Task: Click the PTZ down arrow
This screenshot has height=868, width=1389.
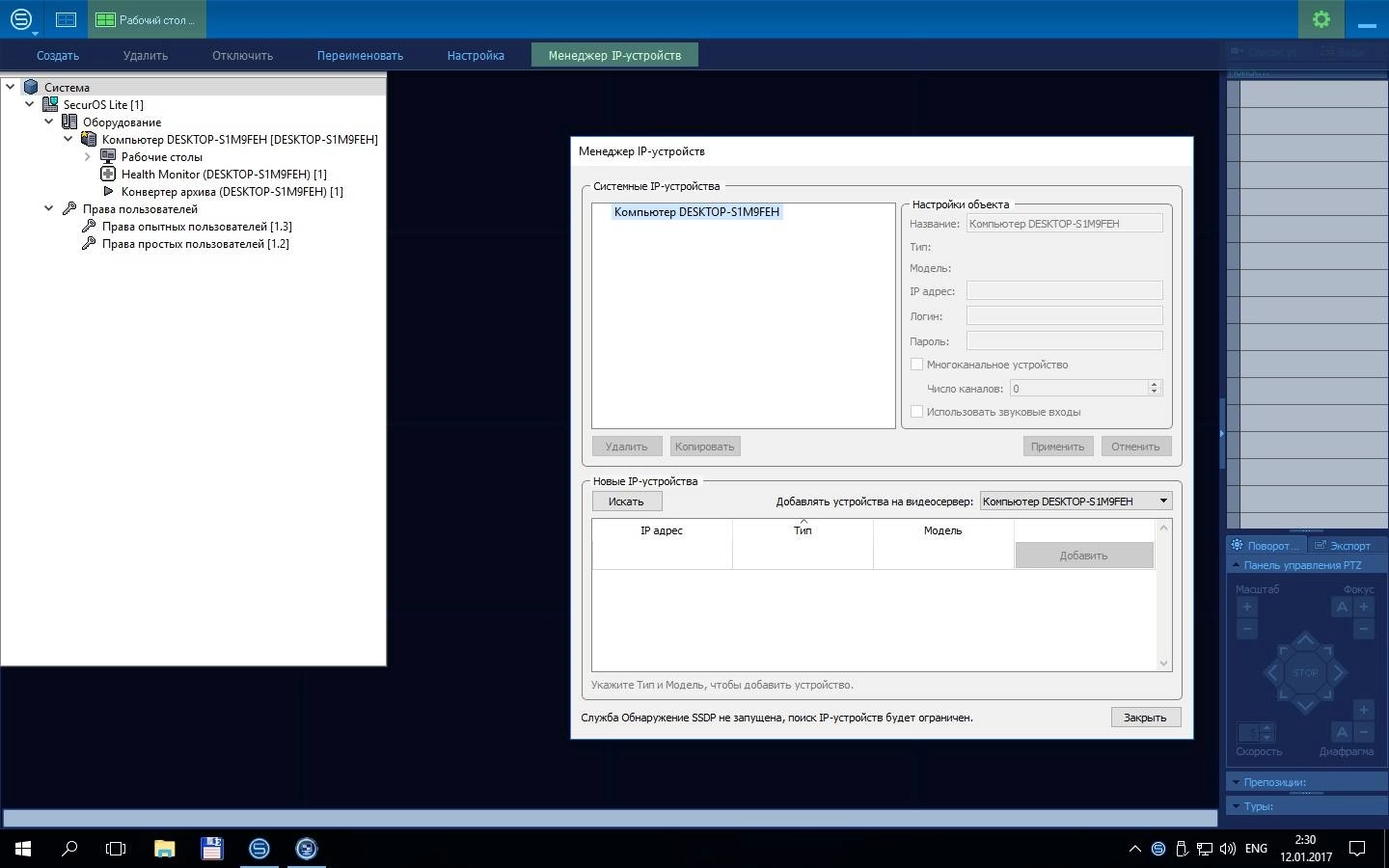Action: [1305, 705]
